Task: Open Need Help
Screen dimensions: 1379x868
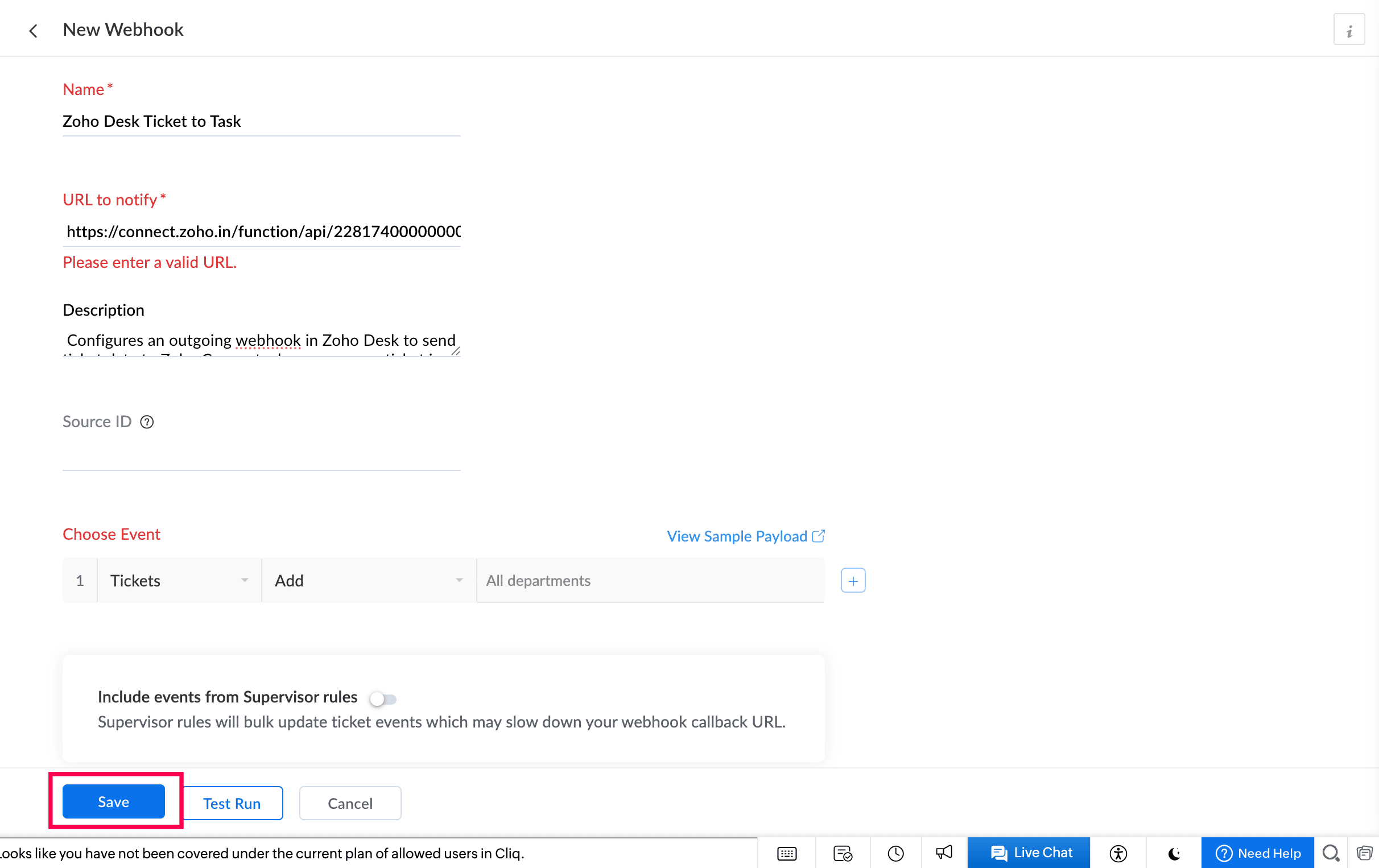Action: point(1257,853)
